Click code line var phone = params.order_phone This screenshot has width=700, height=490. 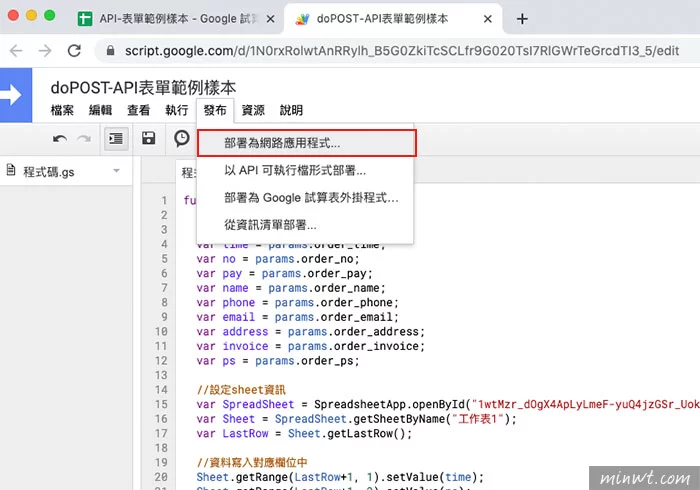[297, 303]
